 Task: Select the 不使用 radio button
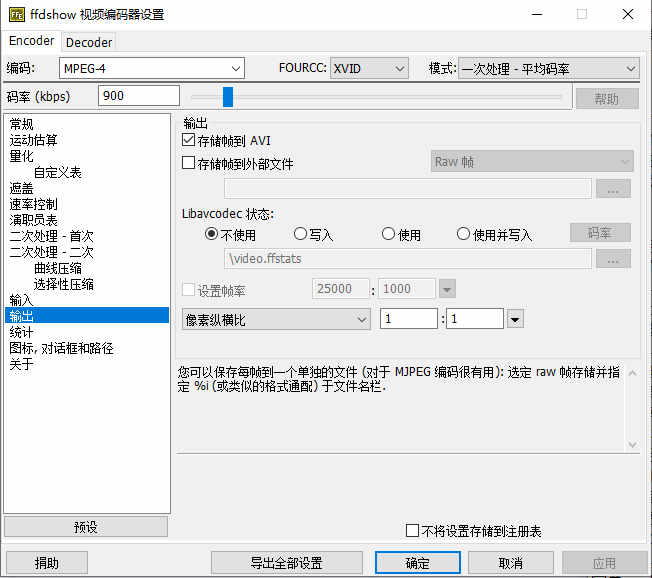click(x=211, y=234)
